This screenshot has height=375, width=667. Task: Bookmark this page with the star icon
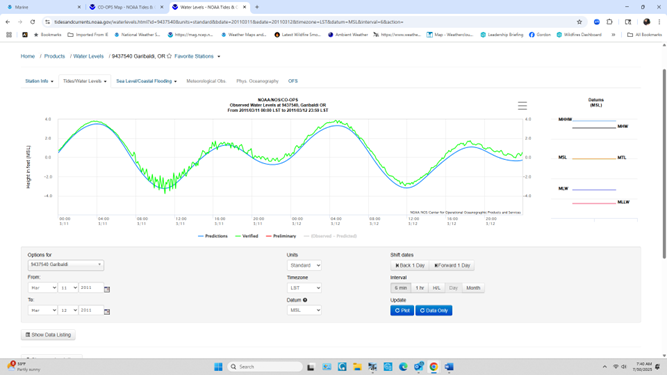(x=579, y=22)
